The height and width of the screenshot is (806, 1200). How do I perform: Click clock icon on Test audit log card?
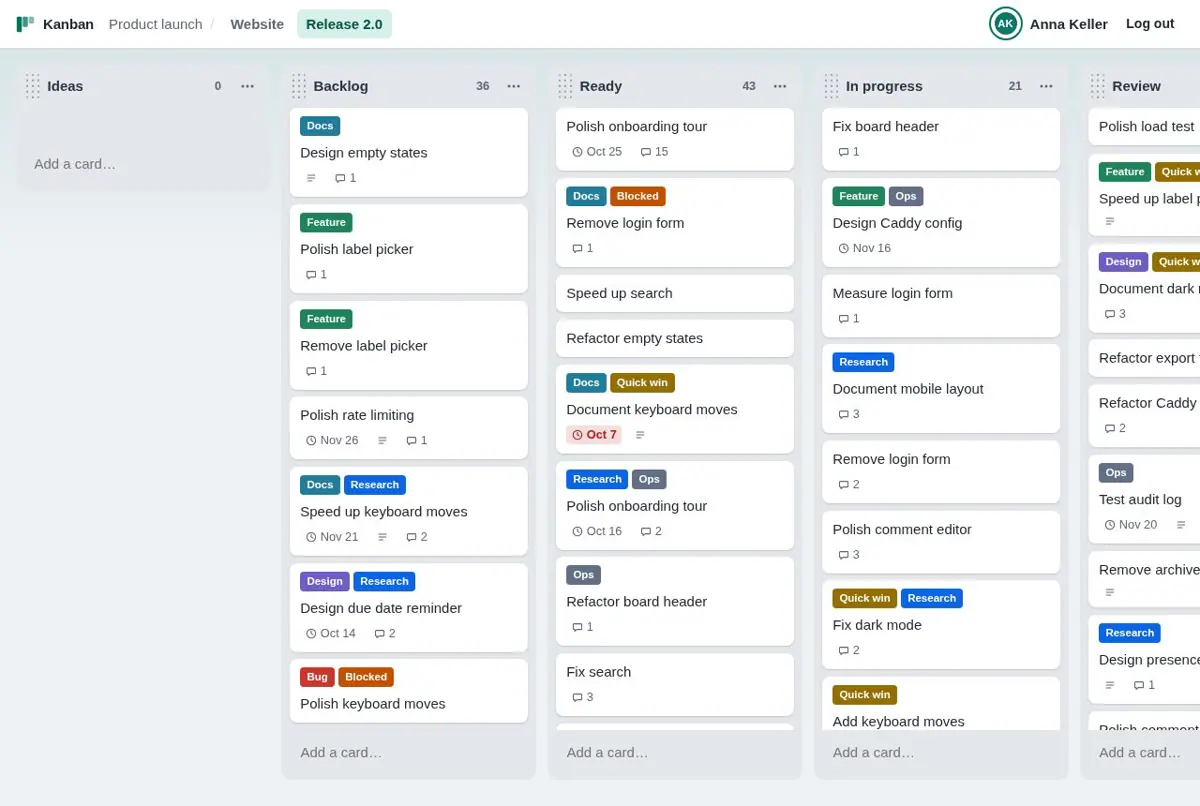[x=1109, y=525]
